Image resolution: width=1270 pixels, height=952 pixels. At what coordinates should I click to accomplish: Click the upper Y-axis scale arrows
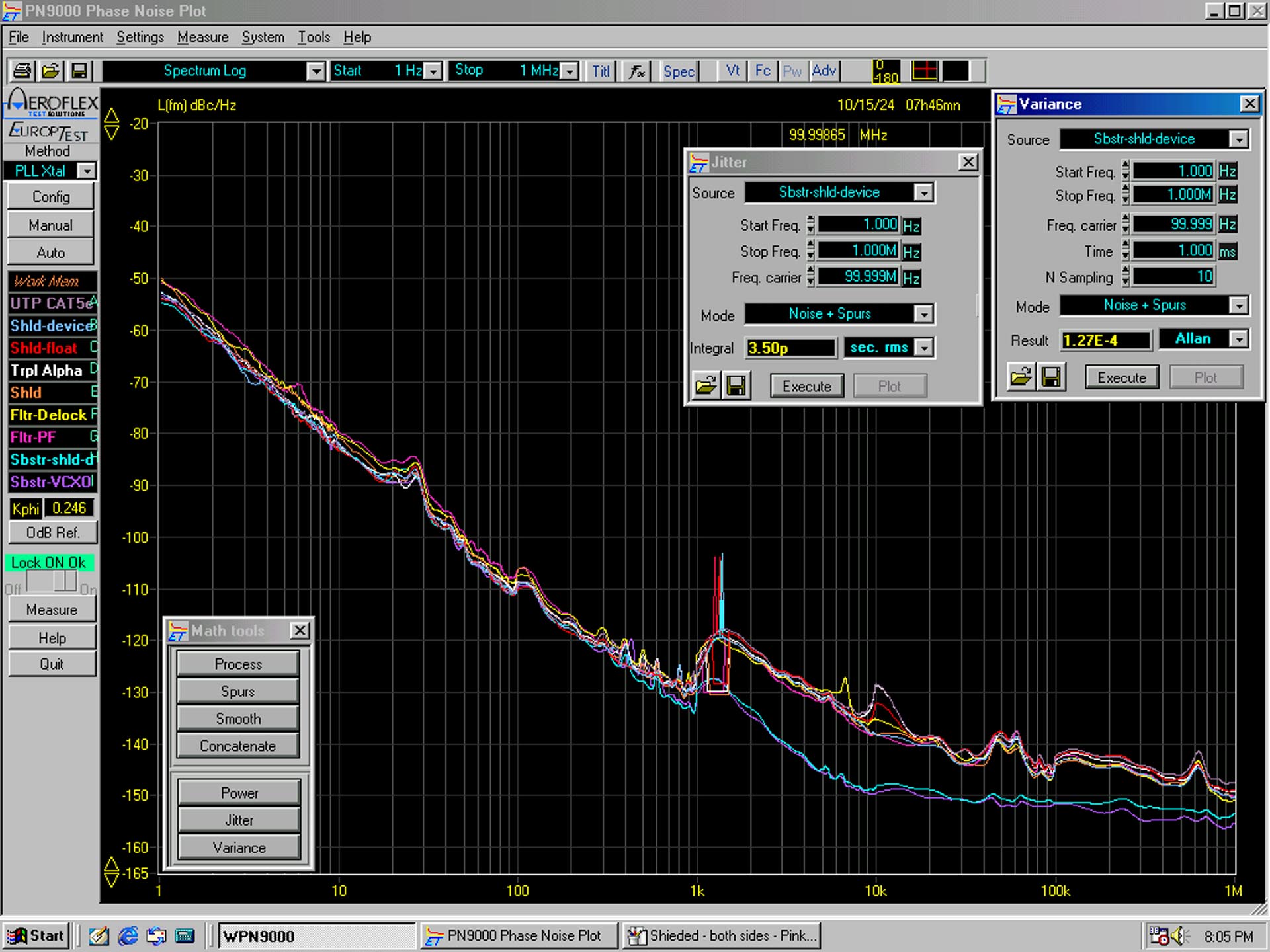(x=111, y=124)
